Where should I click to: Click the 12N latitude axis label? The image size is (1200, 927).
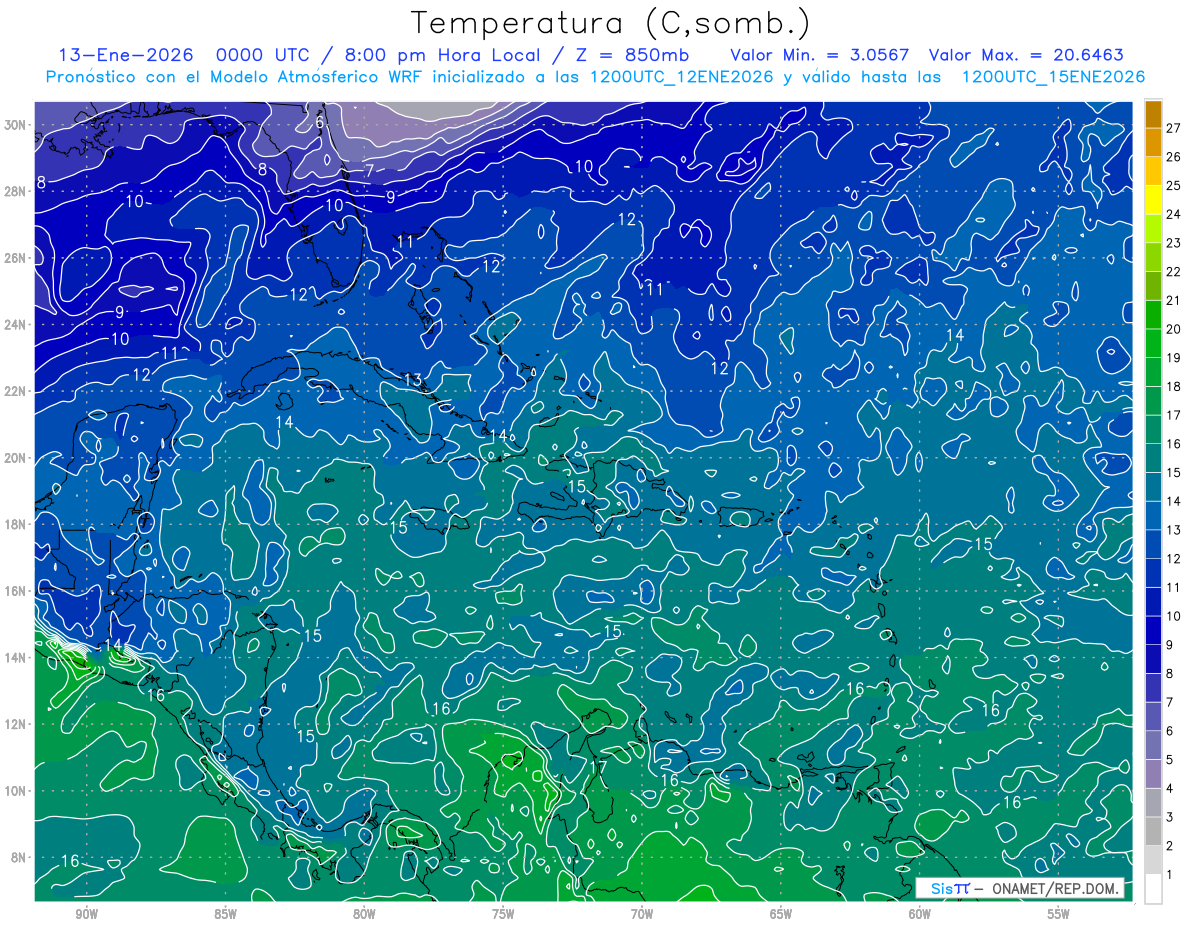(16, 724)
